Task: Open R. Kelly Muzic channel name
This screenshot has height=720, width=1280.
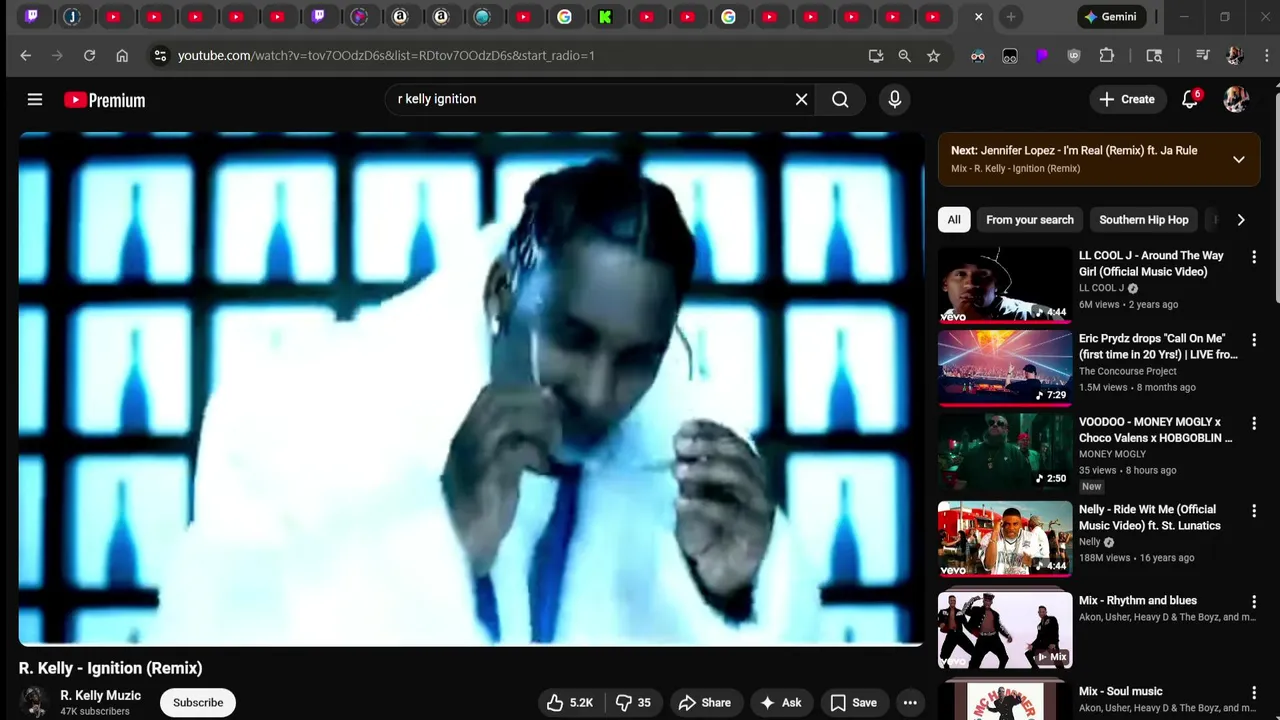Action: (x=100, y=695)
